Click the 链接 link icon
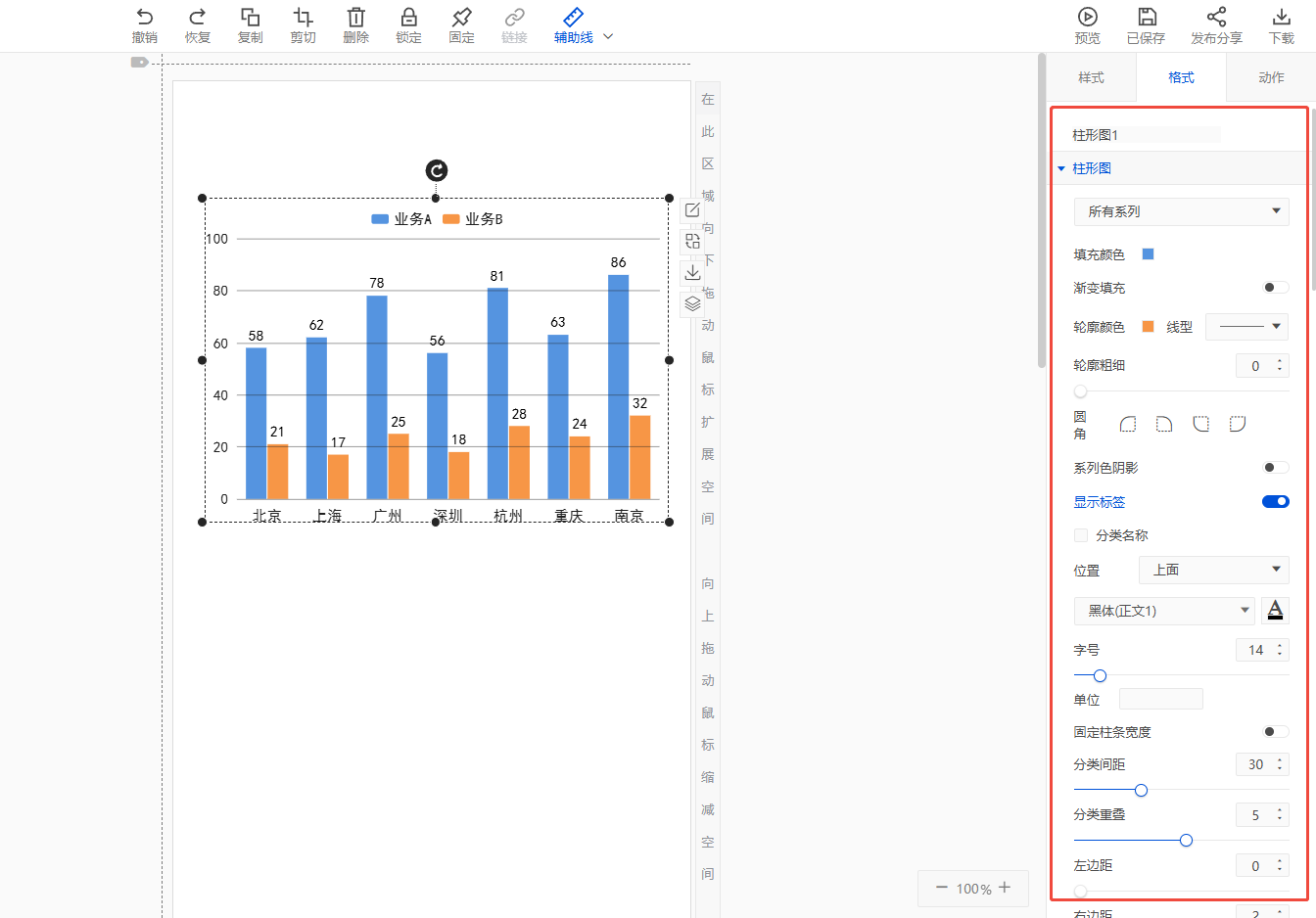1316x918 pixels. [515, 17]
